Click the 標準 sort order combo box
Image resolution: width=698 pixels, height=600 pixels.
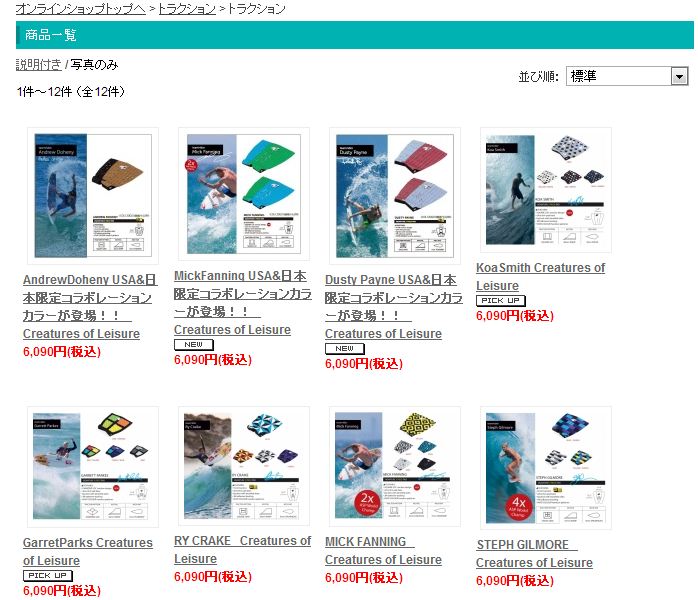(x=627, y=77)
